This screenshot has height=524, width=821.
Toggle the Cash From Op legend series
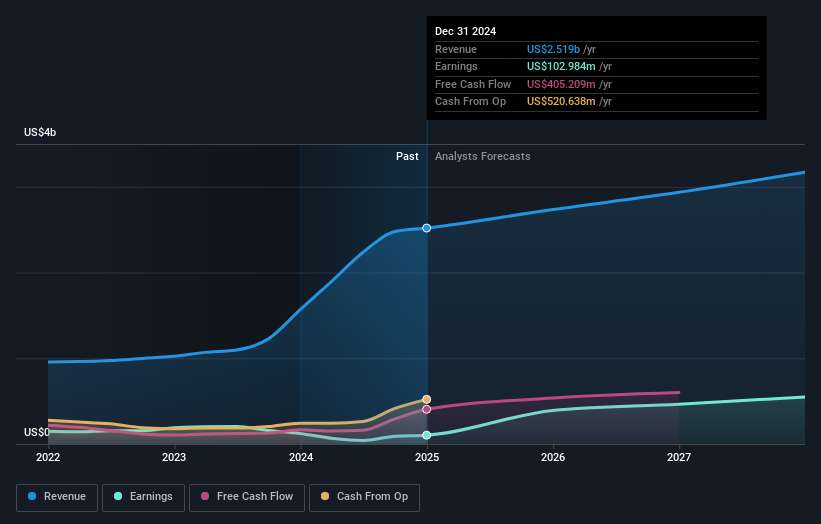[x=364, y=497]
